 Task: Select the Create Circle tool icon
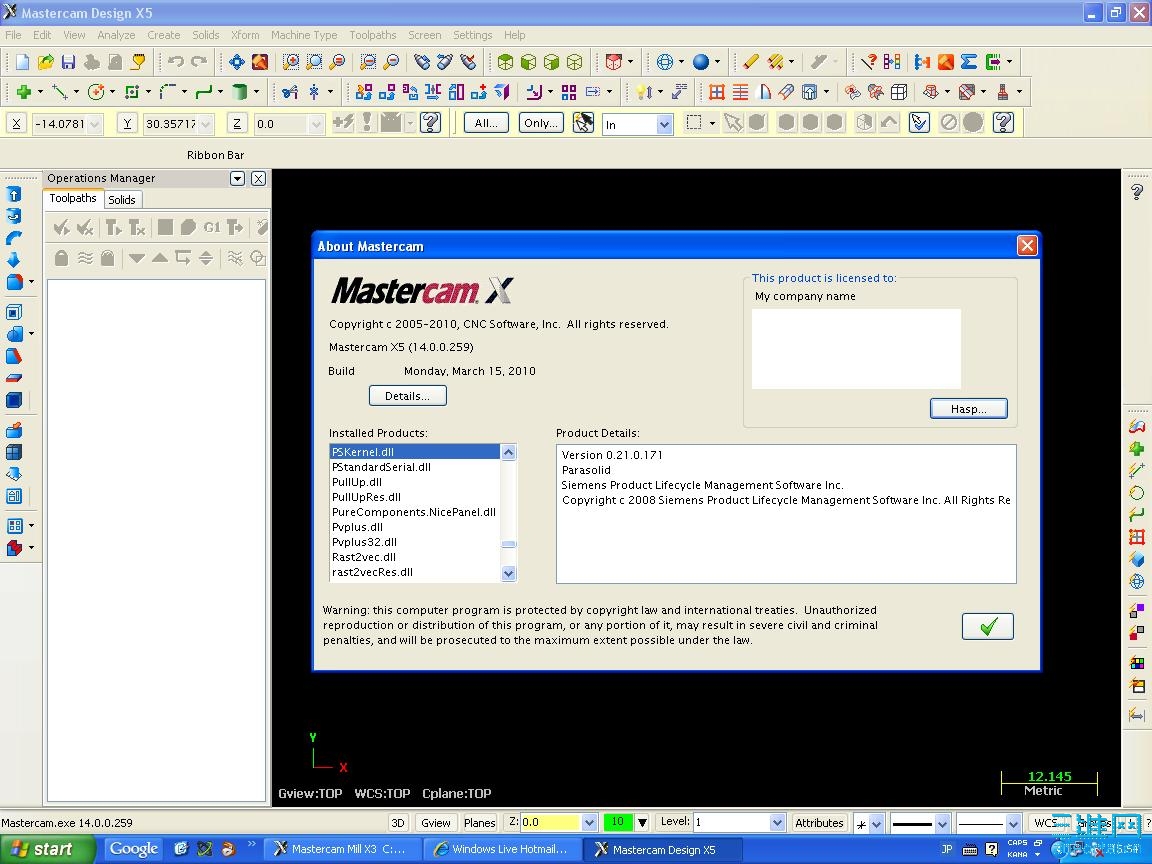(96, 92)
